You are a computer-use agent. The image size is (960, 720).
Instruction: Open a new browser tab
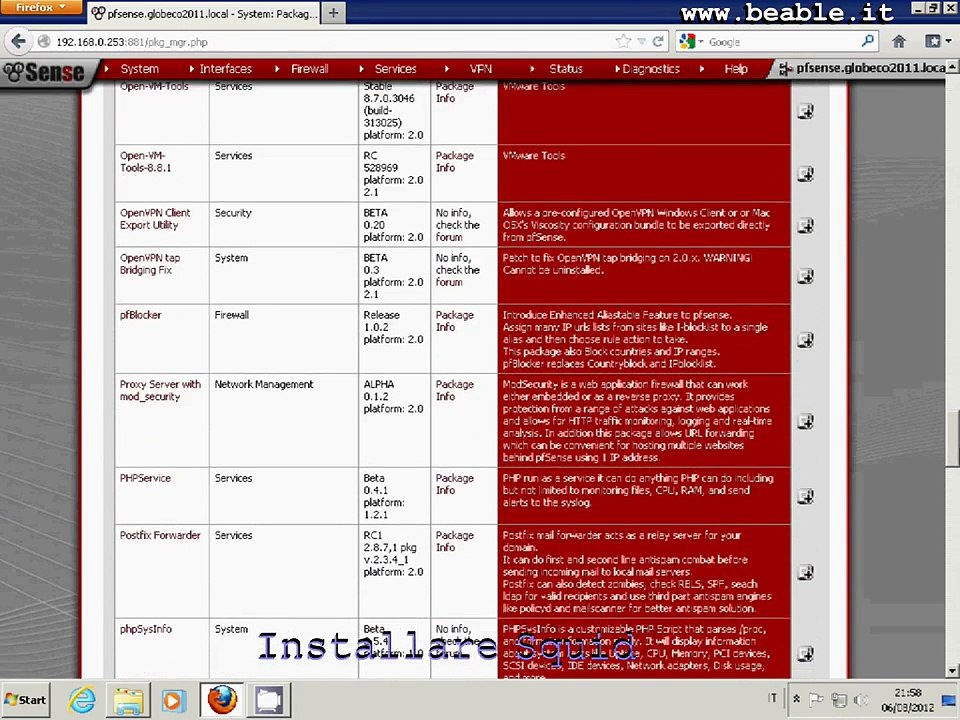tap(333, 13)
